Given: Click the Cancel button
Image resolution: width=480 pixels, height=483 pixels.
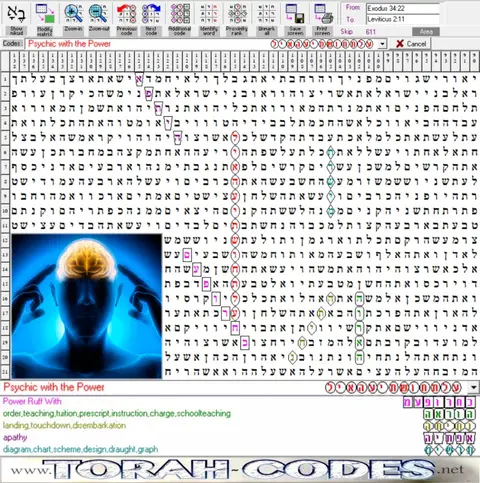Looking at the screenshot, I should tap(411, 44).
